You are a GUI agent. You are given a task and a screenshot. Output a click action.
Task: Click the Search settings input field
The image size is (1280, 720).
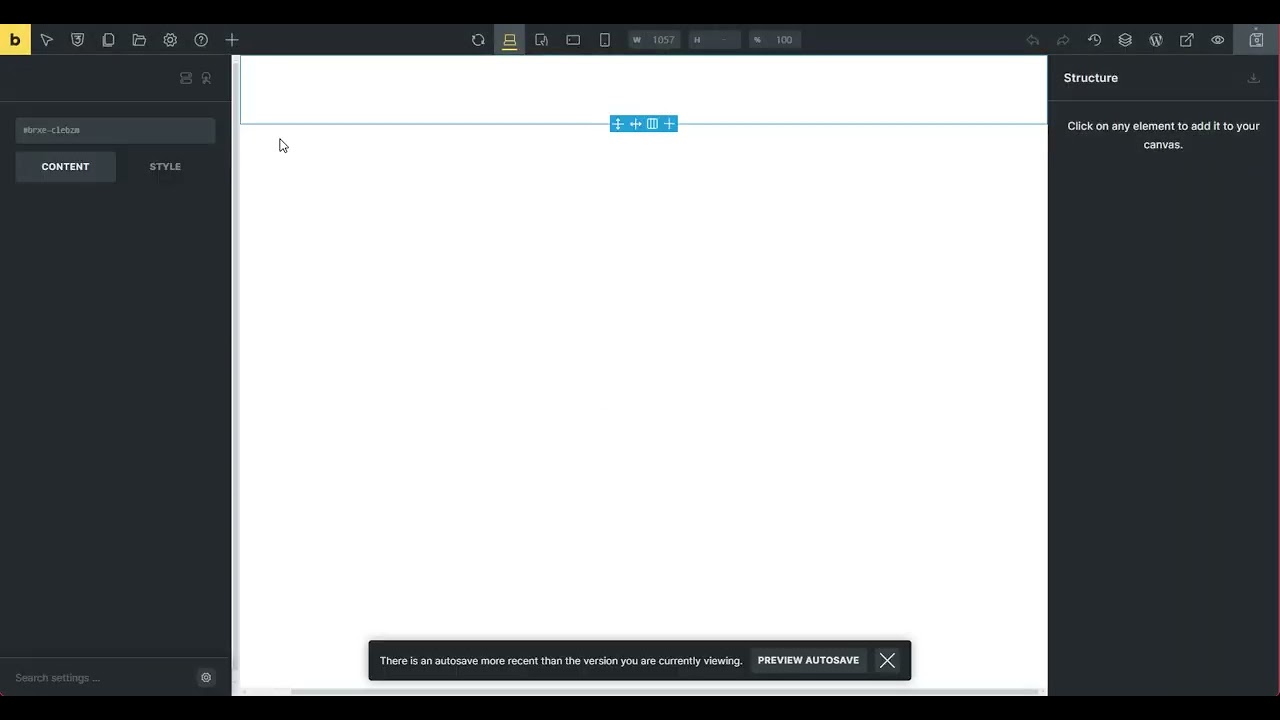(x=103, y=678)
